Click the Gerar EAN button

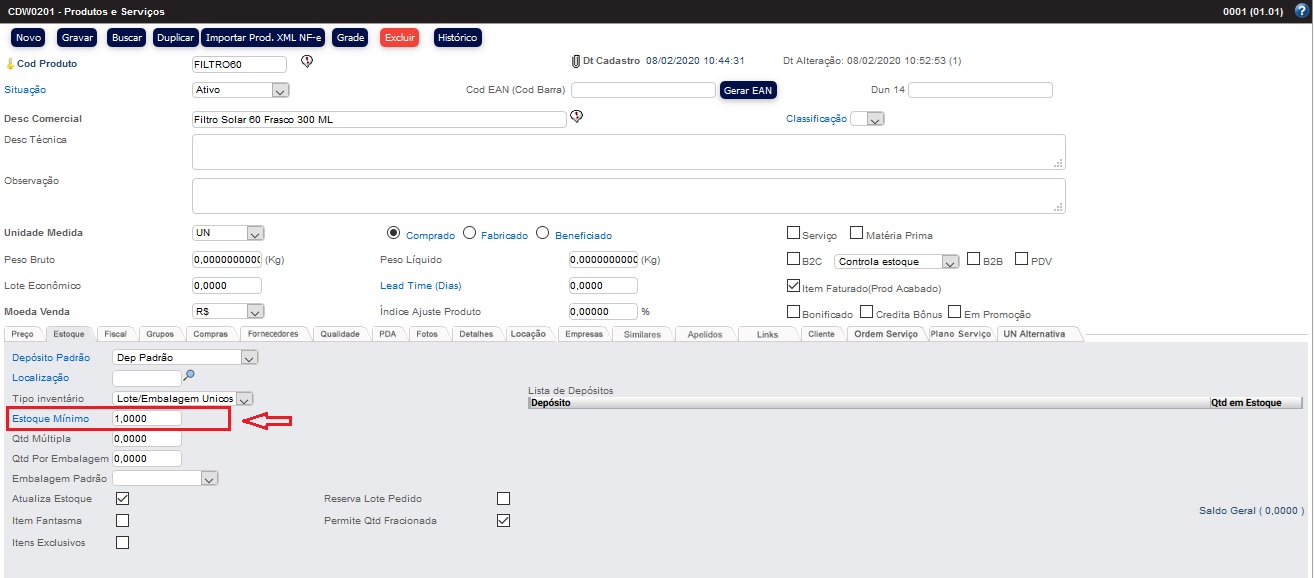pos(748,90)
